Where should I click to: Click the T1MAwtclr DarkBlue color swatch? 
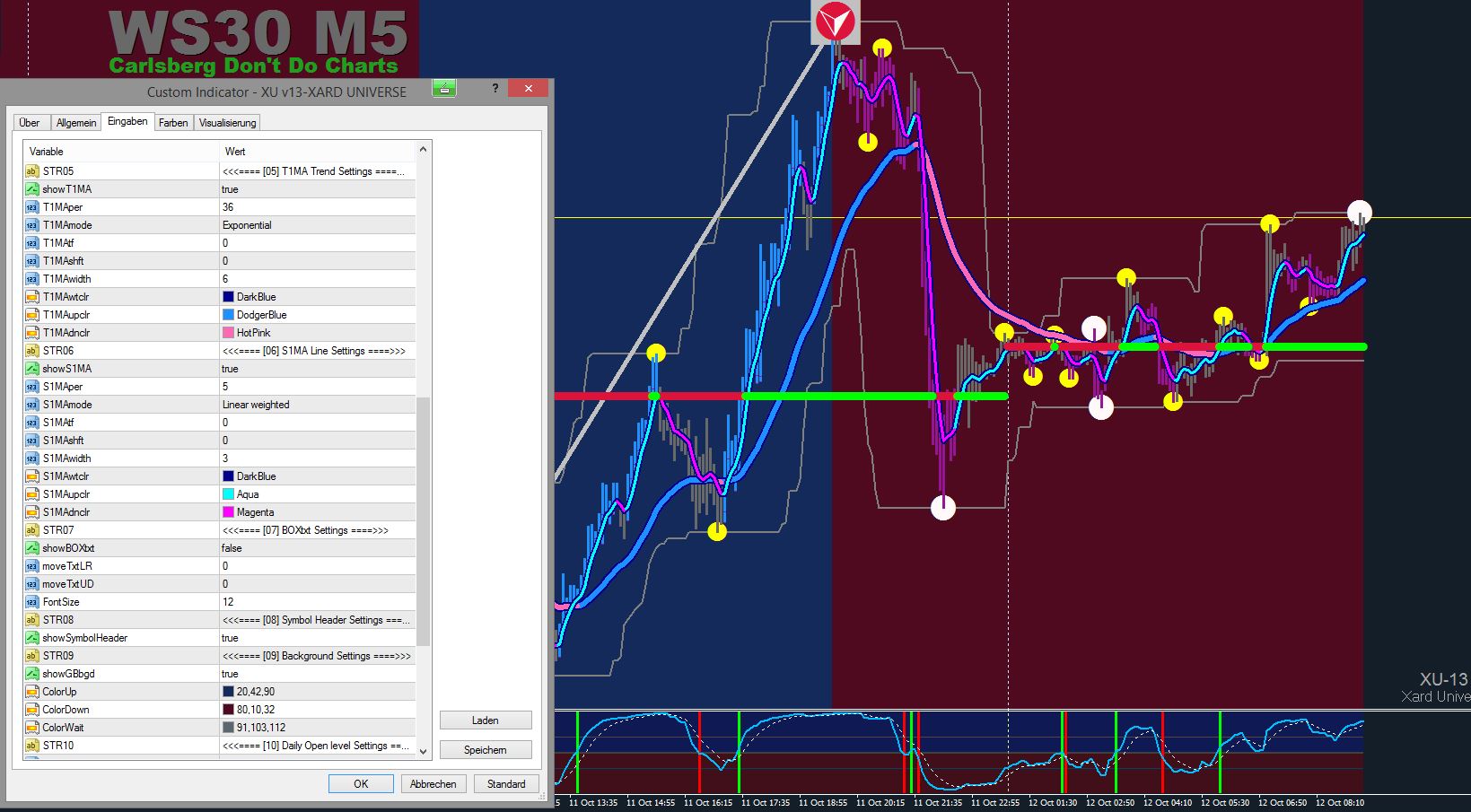coord(228,297)
